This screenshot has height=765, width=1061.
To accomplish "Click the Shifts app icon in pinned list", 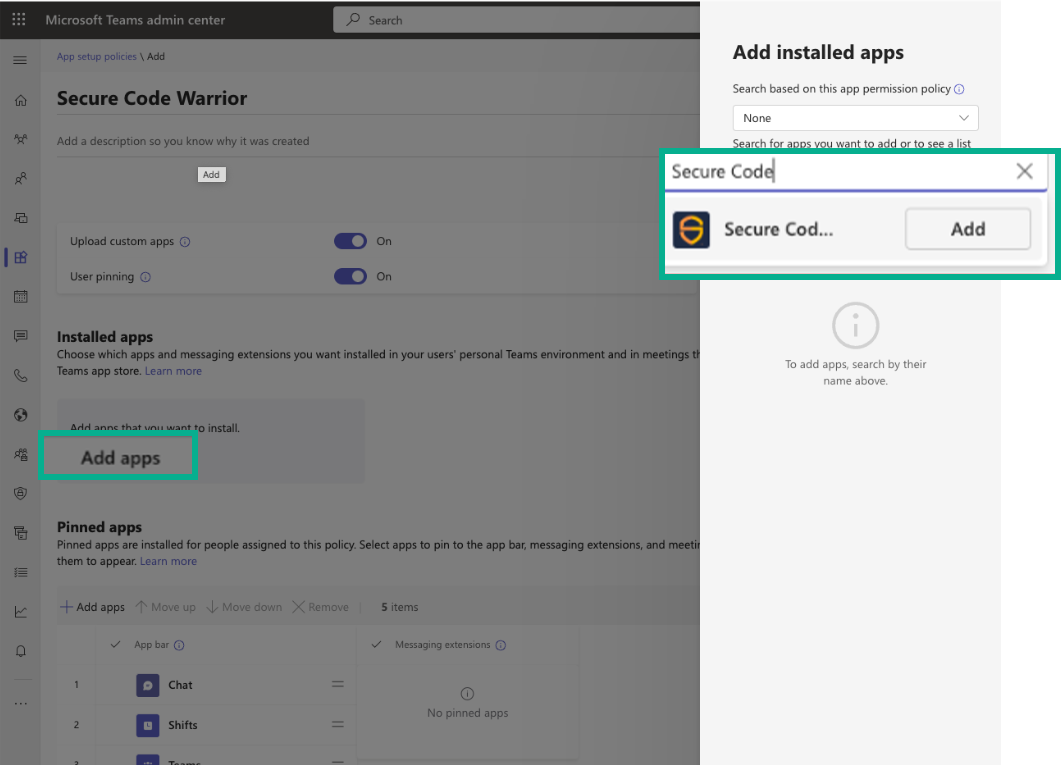I will pyautogui.click(x=148, y=725).
